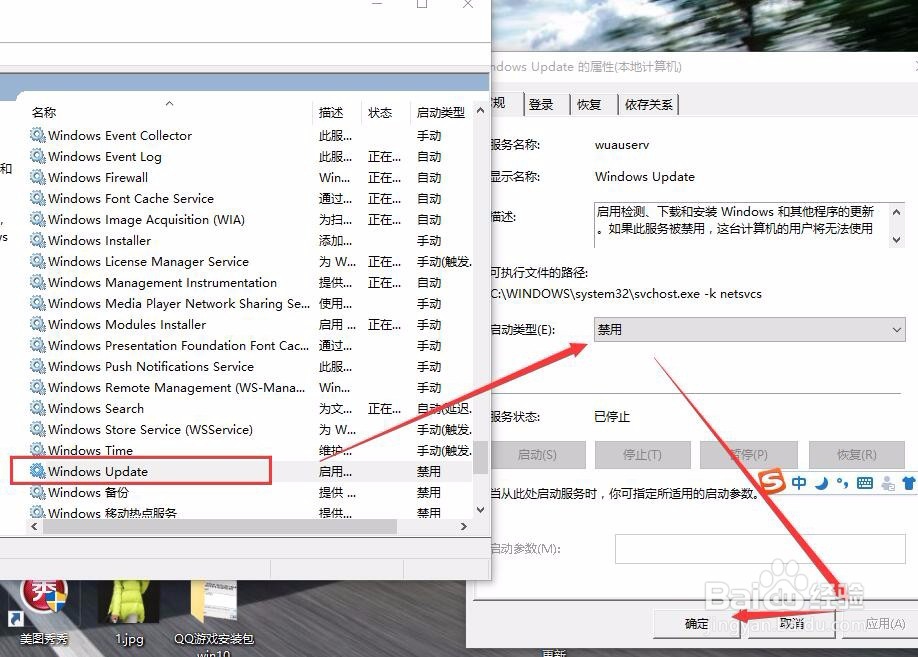Click gear icon beside Windows Presentation Foundation Font Cache

click(38, 345)
